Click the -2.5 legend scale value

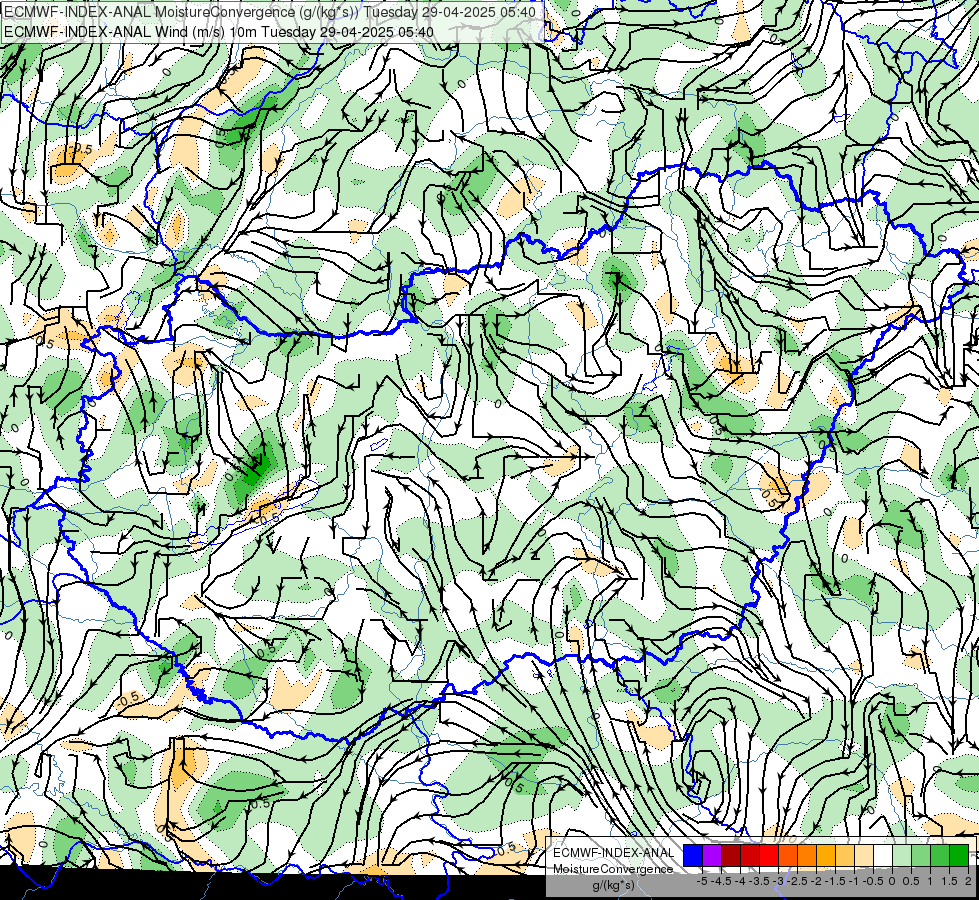(797, 881)
